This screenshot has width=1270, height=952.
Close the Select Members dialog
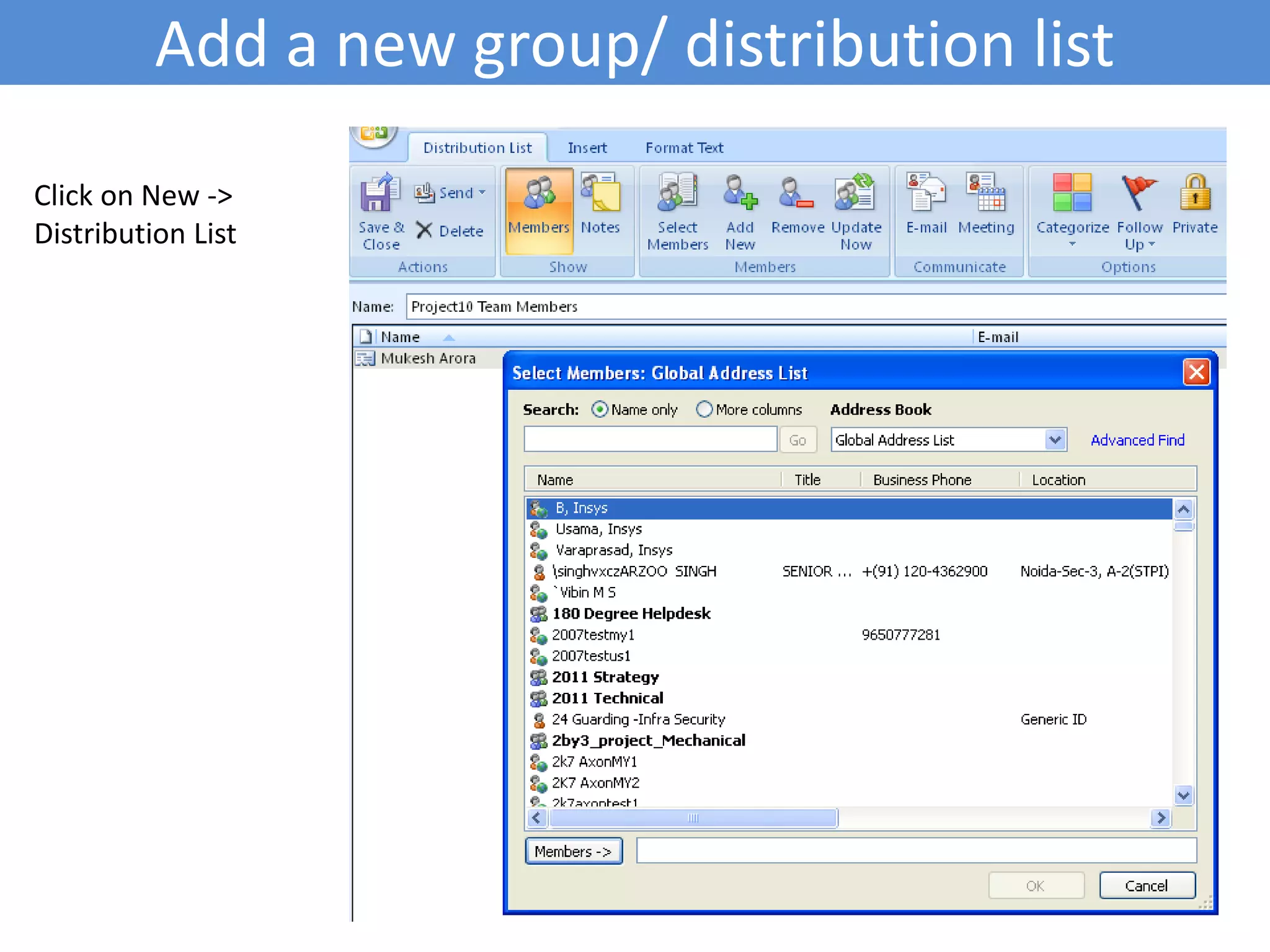click(x=1196, y=372)
